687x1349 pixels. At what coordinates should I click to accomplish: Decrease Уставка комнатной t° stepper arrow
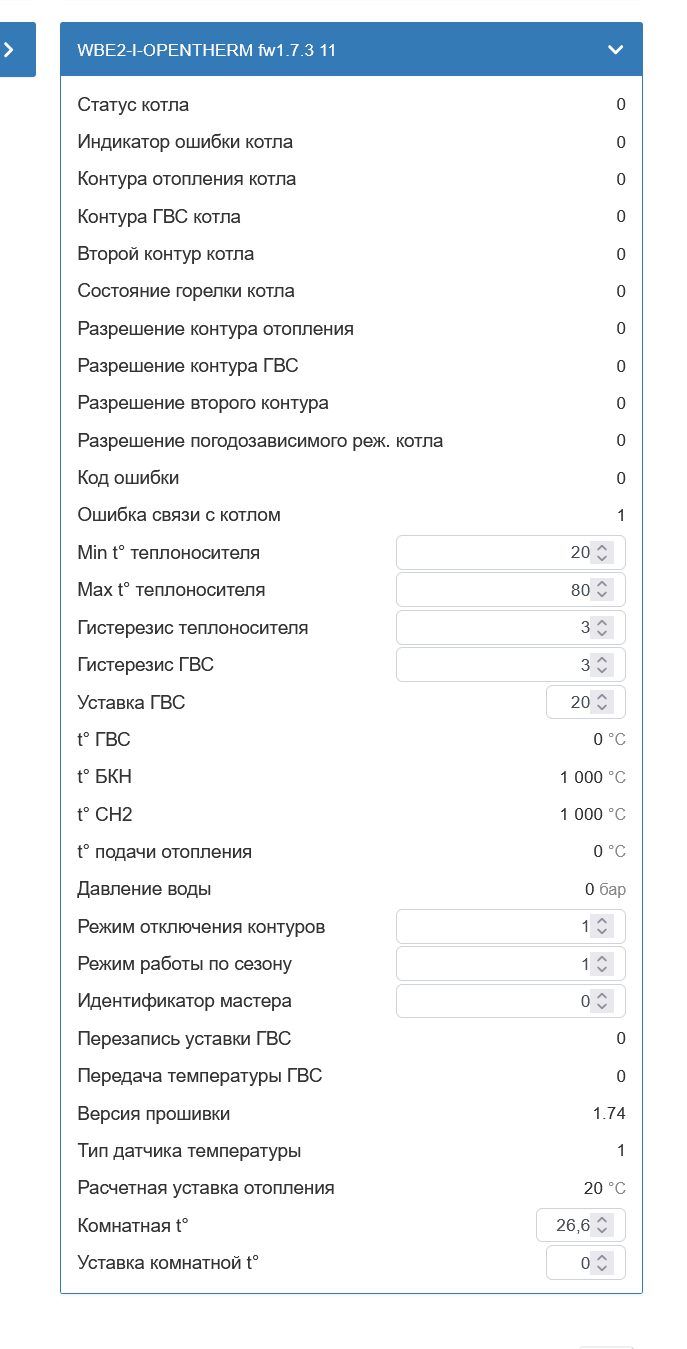coord(602,1268)
